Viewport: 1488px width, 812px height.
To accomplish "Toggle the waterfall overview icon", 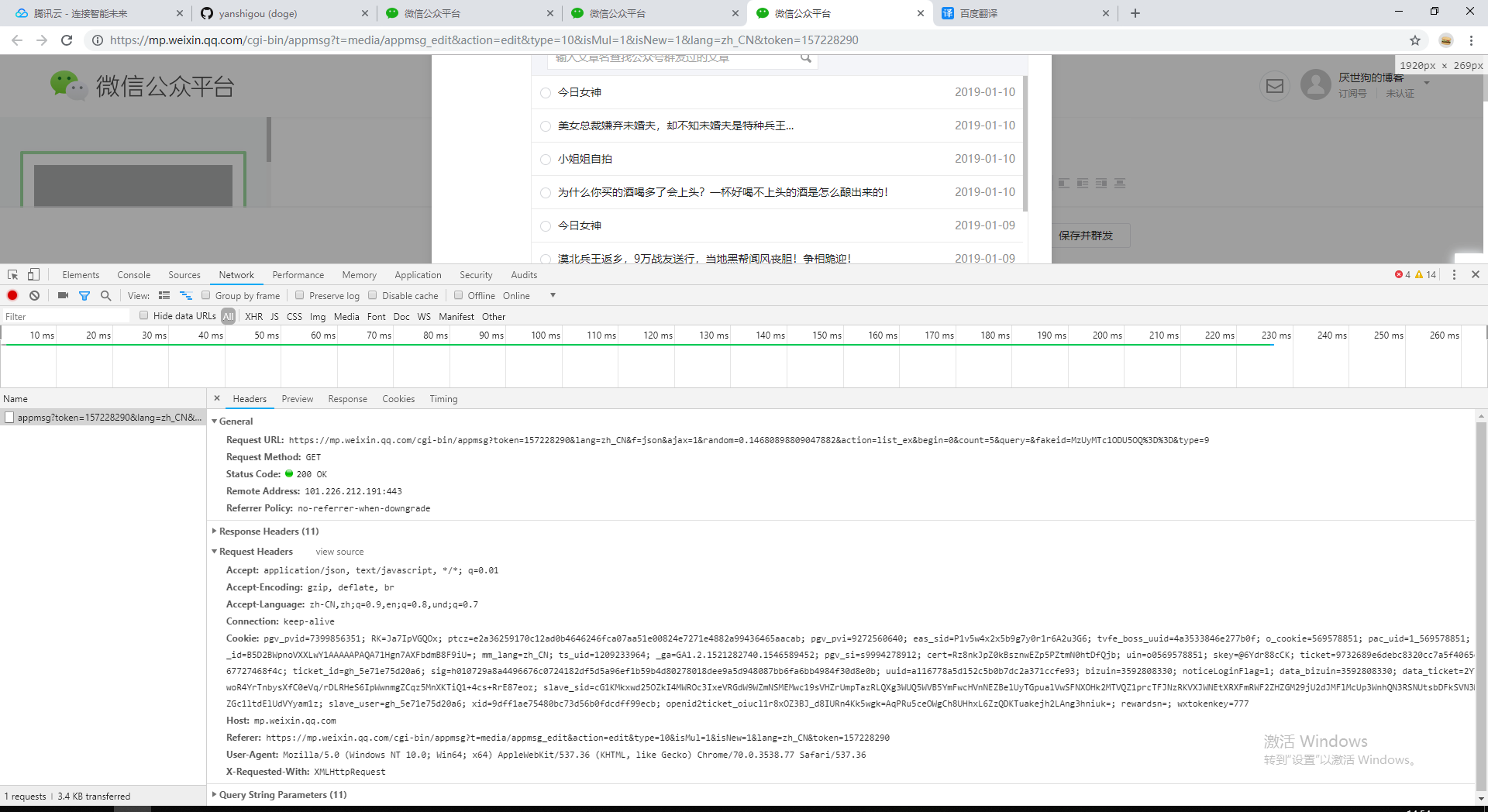I will (x=186, y=295).
